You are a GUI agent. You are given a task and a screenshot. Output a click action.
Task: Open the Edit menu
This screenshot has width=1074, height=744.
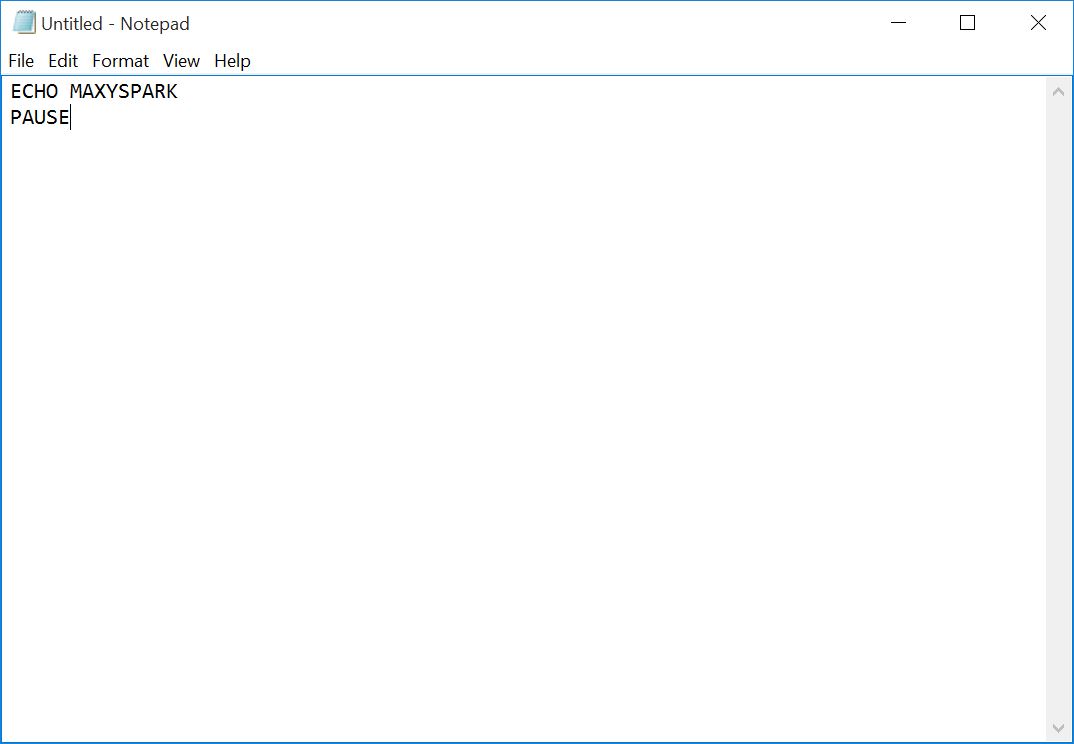63,61
